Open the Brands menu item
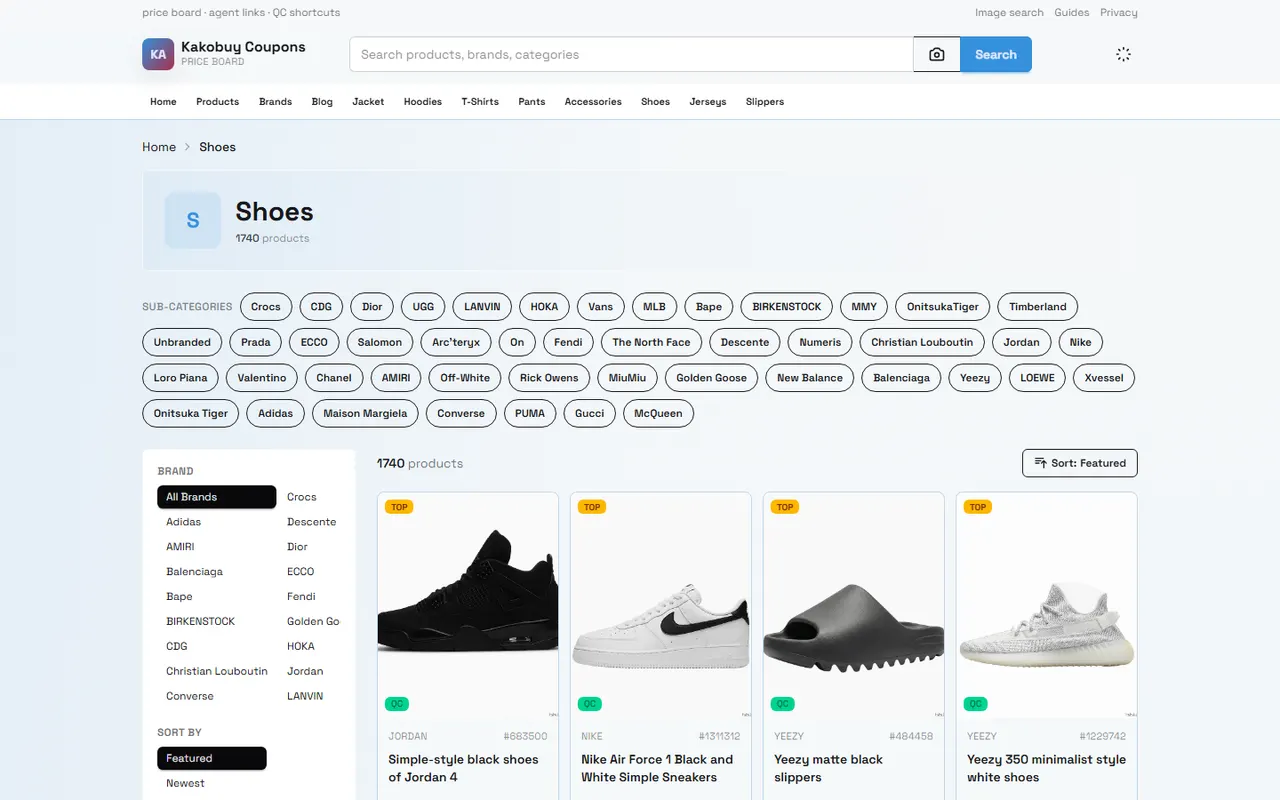This screenshot has height=800, width=1280. pos(275,102)
